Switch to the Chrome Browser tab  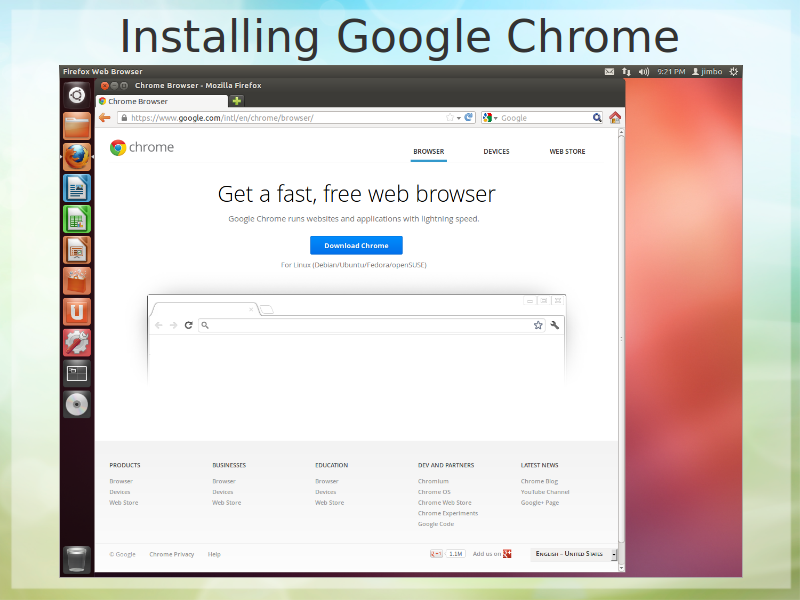[x=162, y=101]
